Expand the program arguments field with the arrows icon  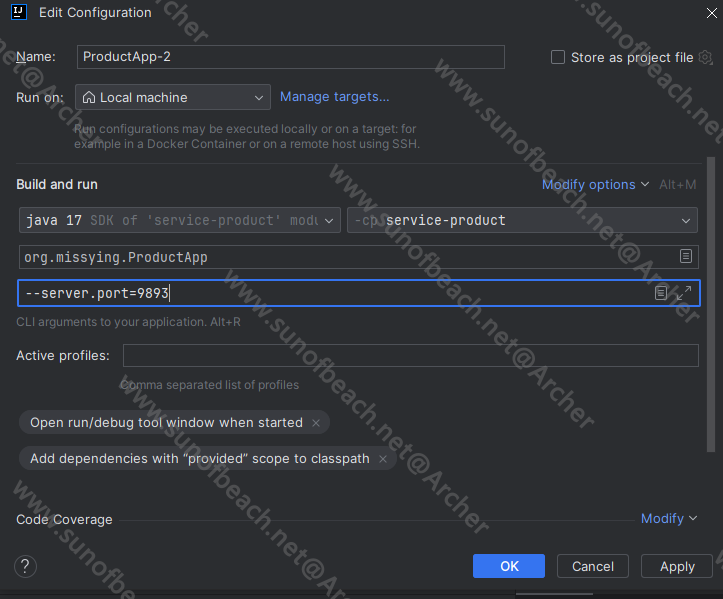pos(684,293)
